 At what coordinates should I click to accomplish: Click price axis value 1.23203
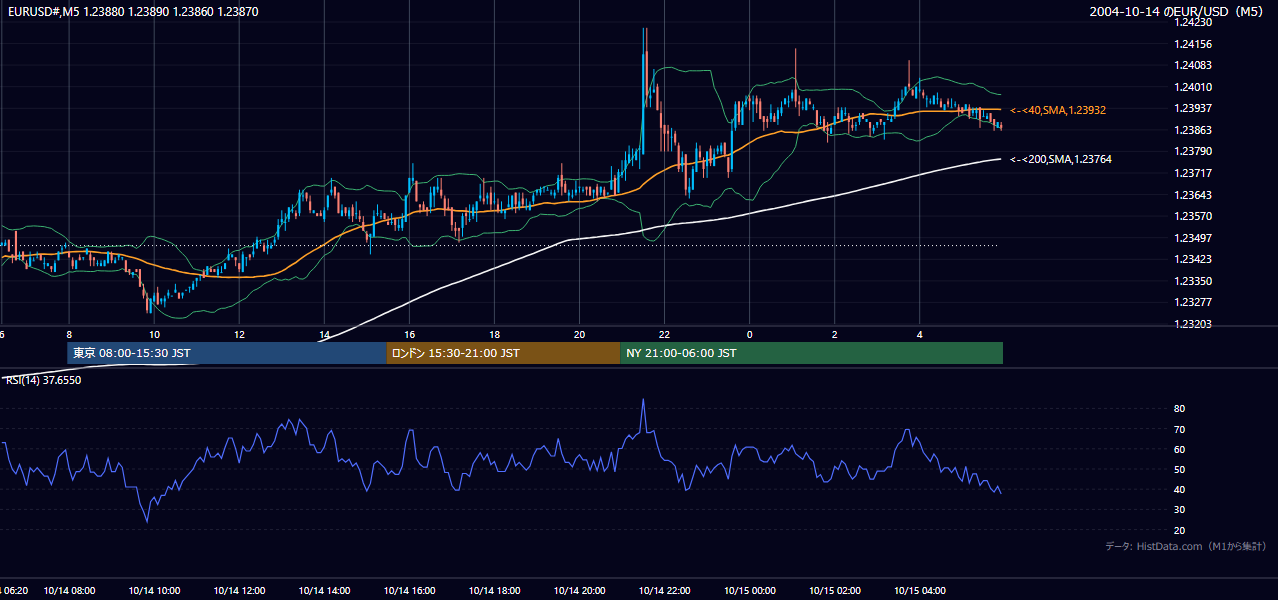1192,324
